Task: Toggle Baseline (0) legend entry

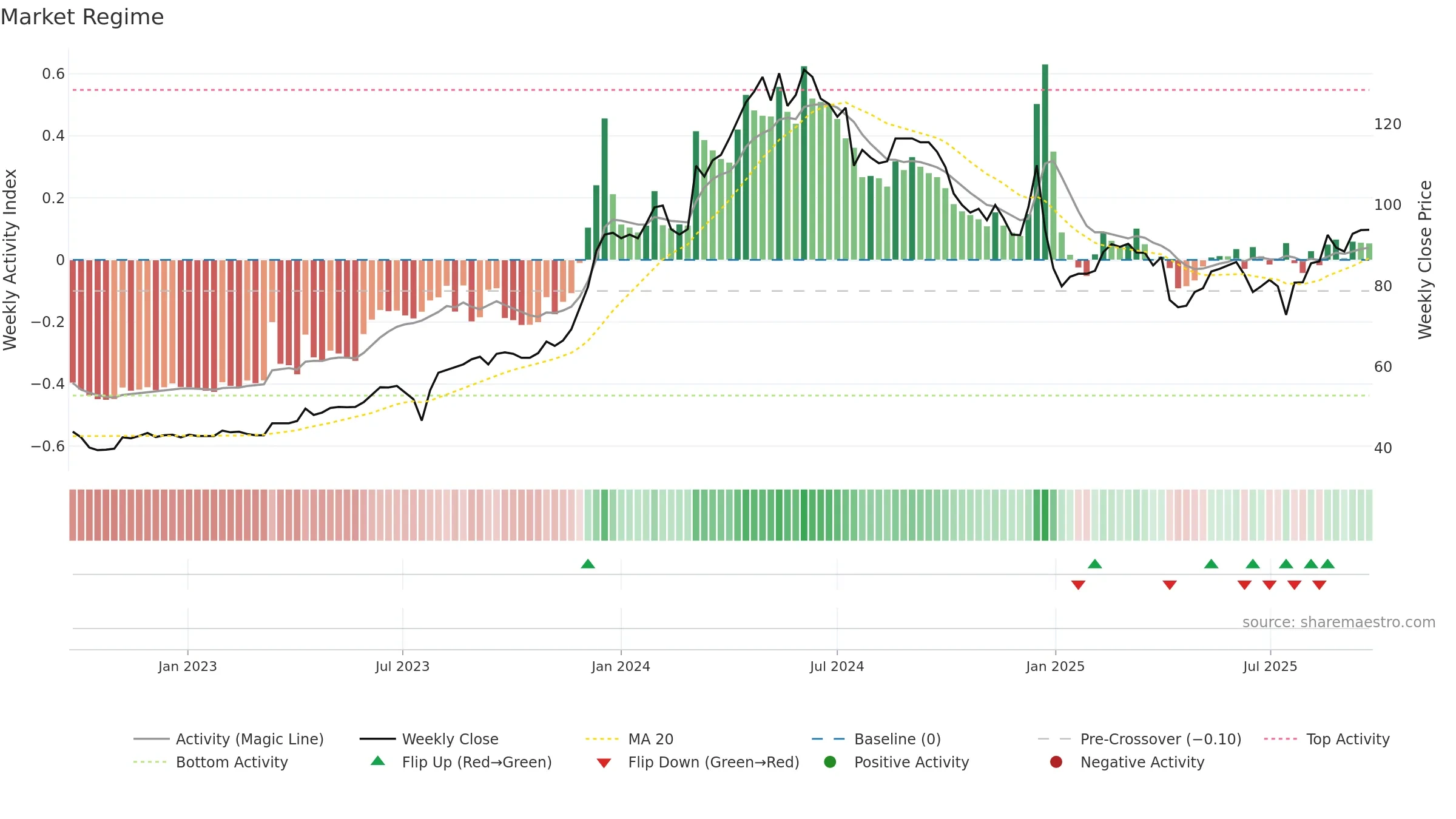Action: [876, 739]
